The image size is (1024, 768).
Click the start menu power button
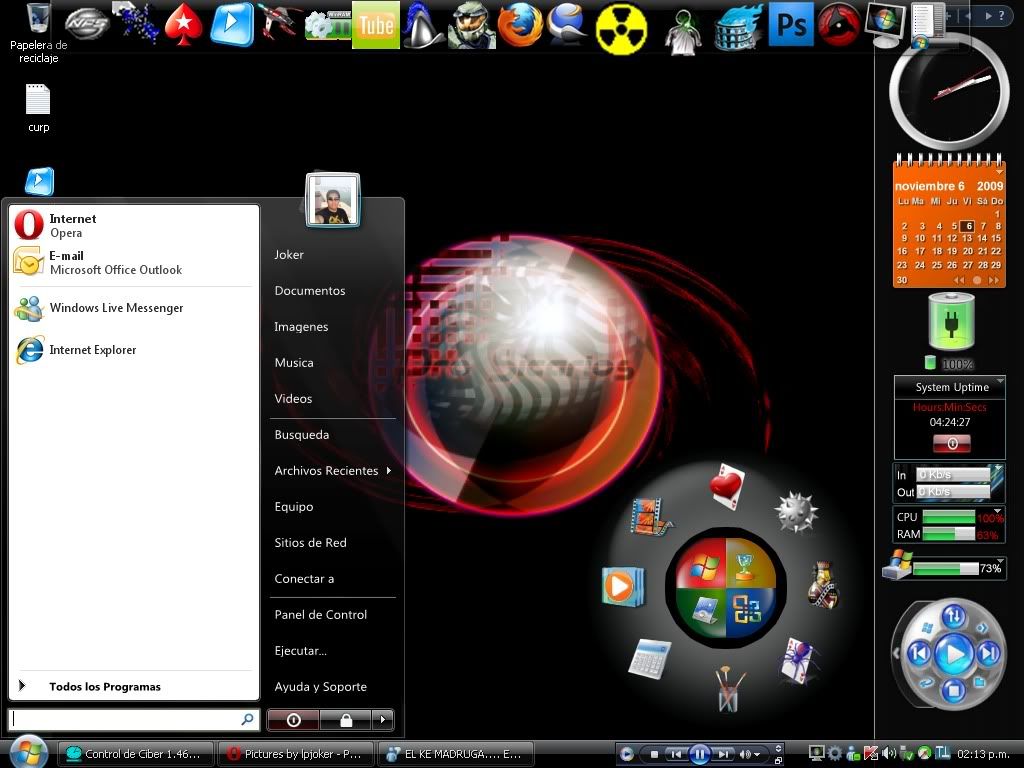(293, 720)
